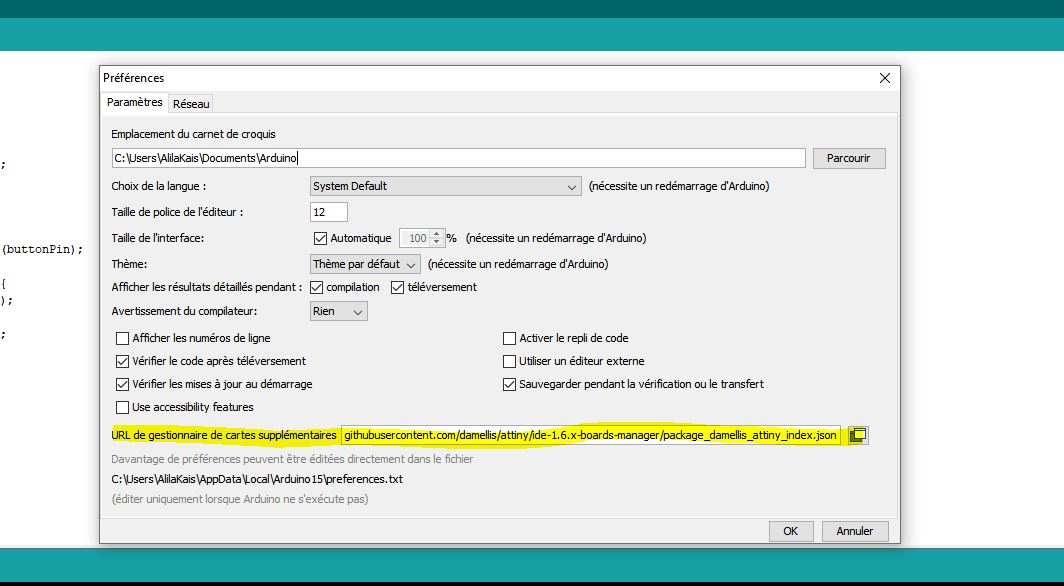Open the compiler warnings Rien dropdown

click(x=339, y=311)
